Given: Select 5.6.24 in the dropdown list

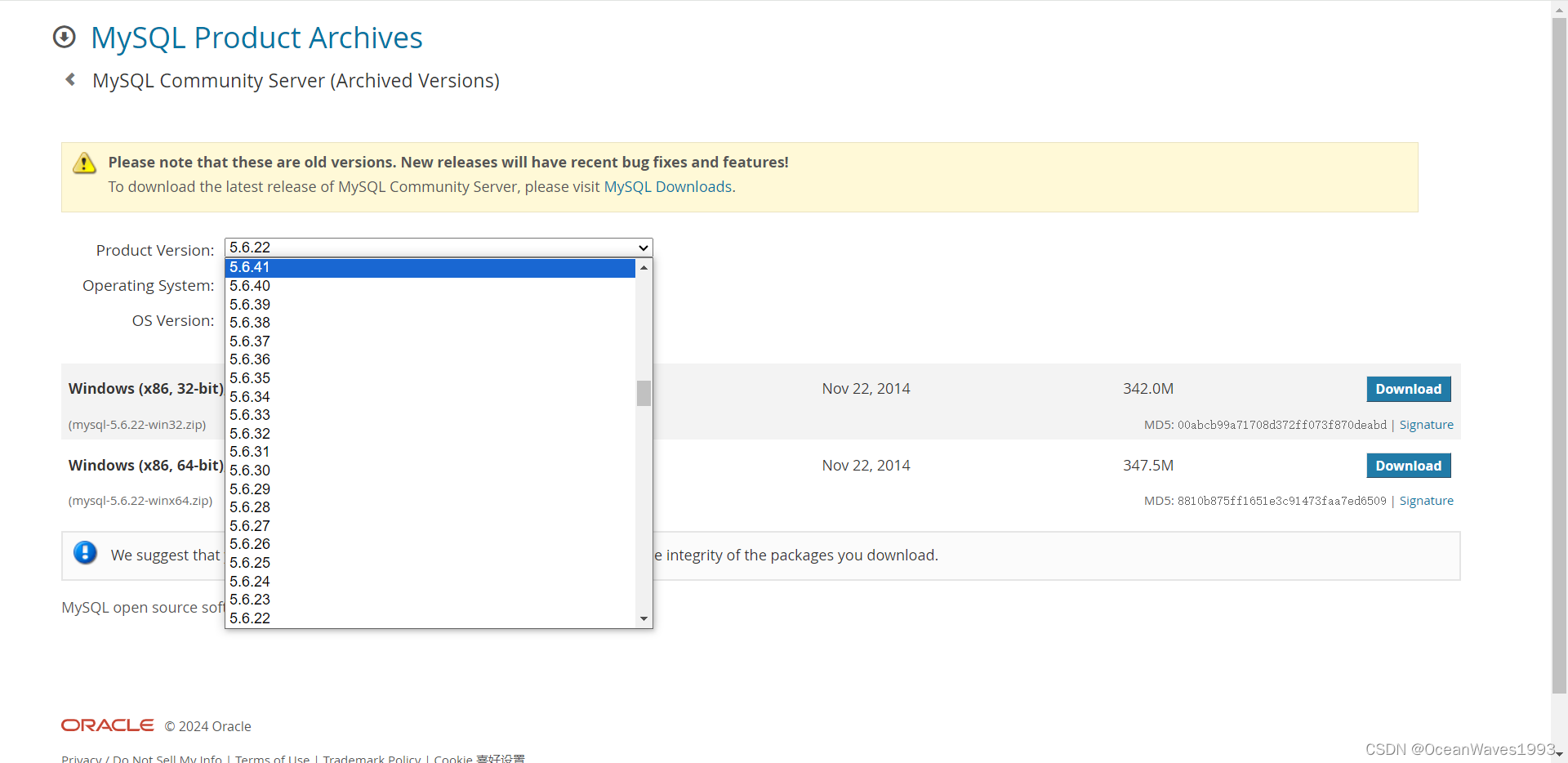Looking at the screenshot, I should pyautogui.click(x=430, y=582).
